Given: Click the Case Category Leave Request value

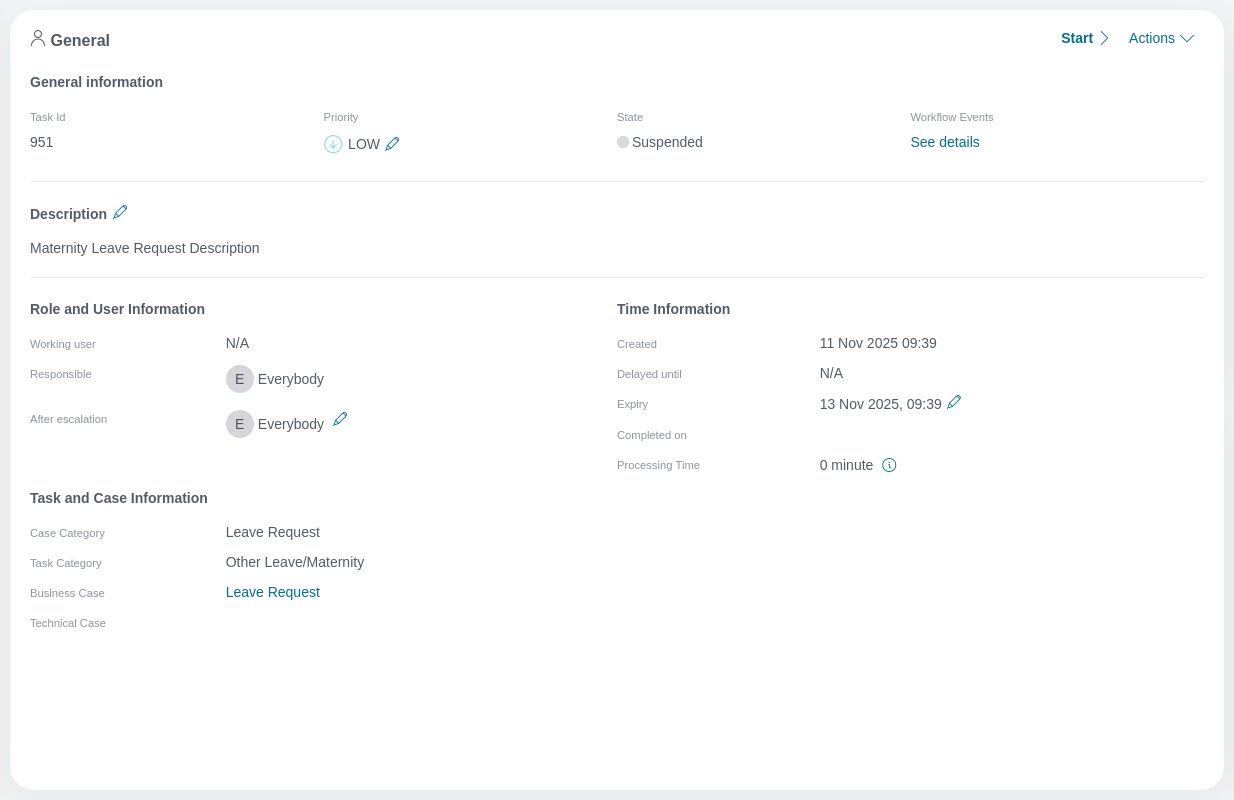Looking at the screenshot, I should [x=273, y=532].
